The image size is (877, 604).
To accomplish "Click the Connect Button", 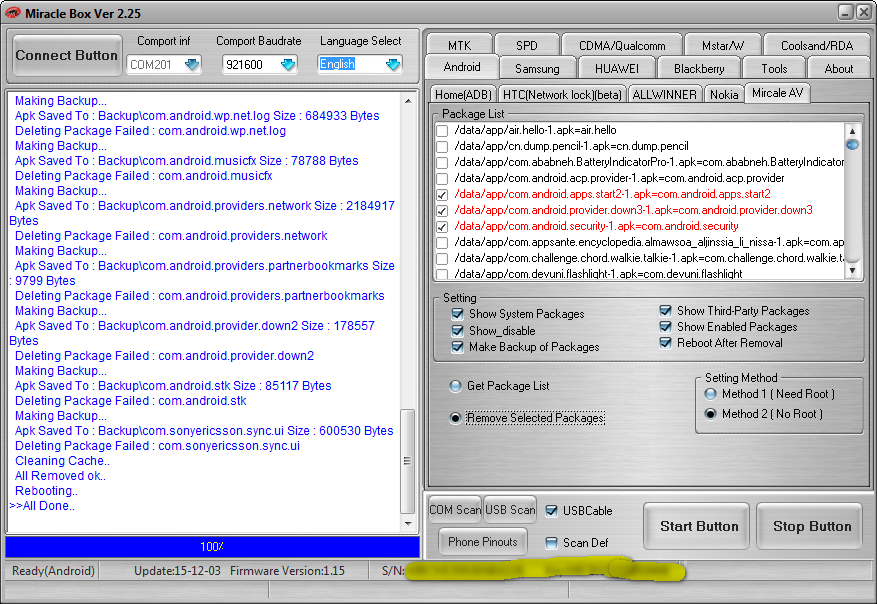I will point(67,55).
